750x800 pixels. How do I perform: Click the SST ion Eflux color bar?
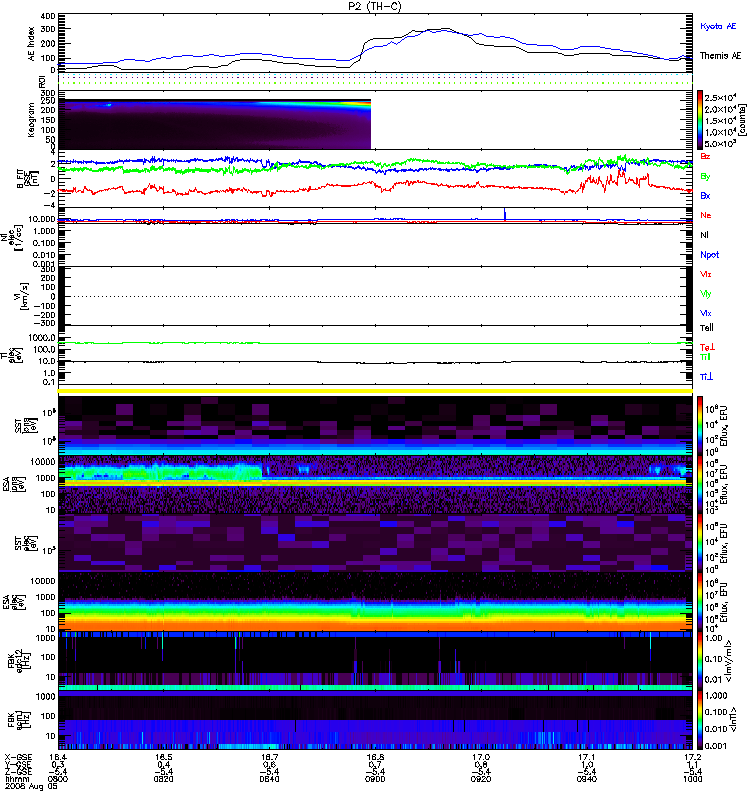pos(701,426)
